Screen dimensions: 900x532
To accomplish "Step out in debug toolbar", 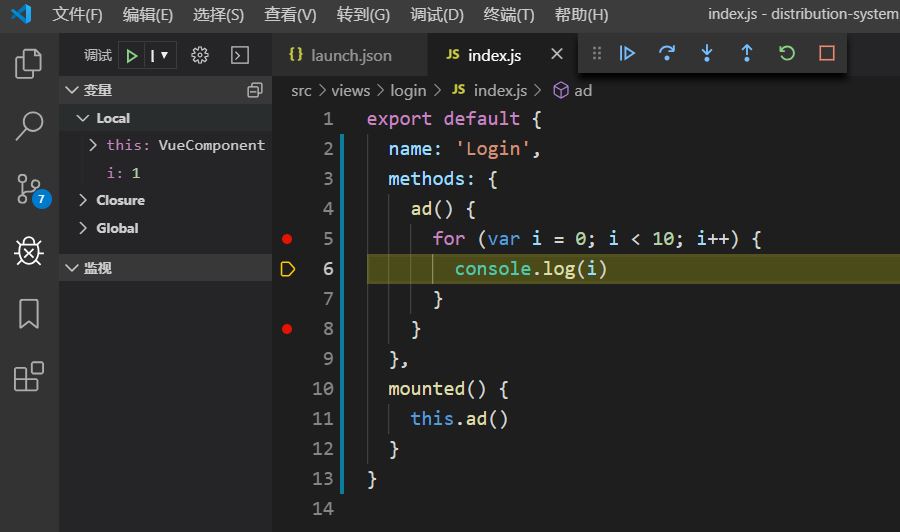I will [747, 53].
